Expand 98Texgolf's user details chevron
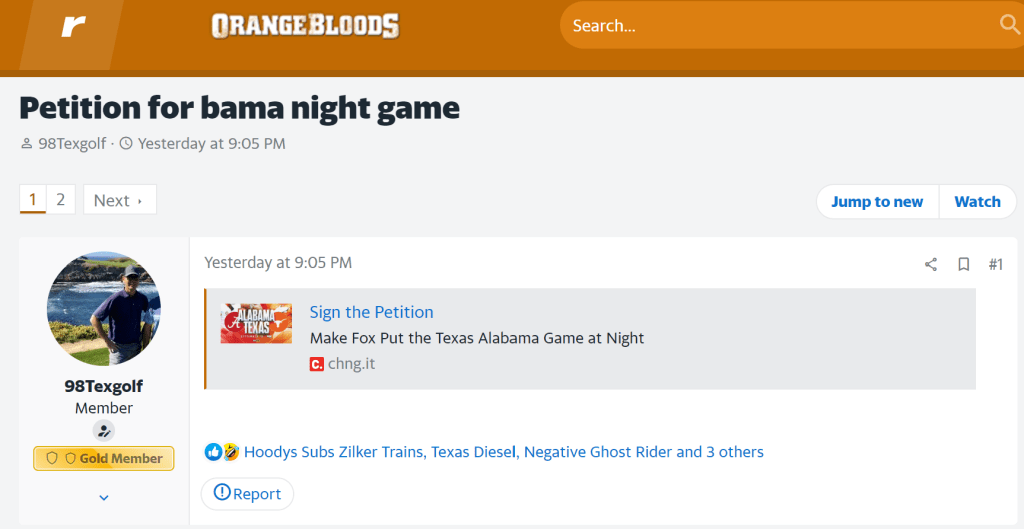The height and width of the screenshot is (529, 1024). click(x=104, y=497)
